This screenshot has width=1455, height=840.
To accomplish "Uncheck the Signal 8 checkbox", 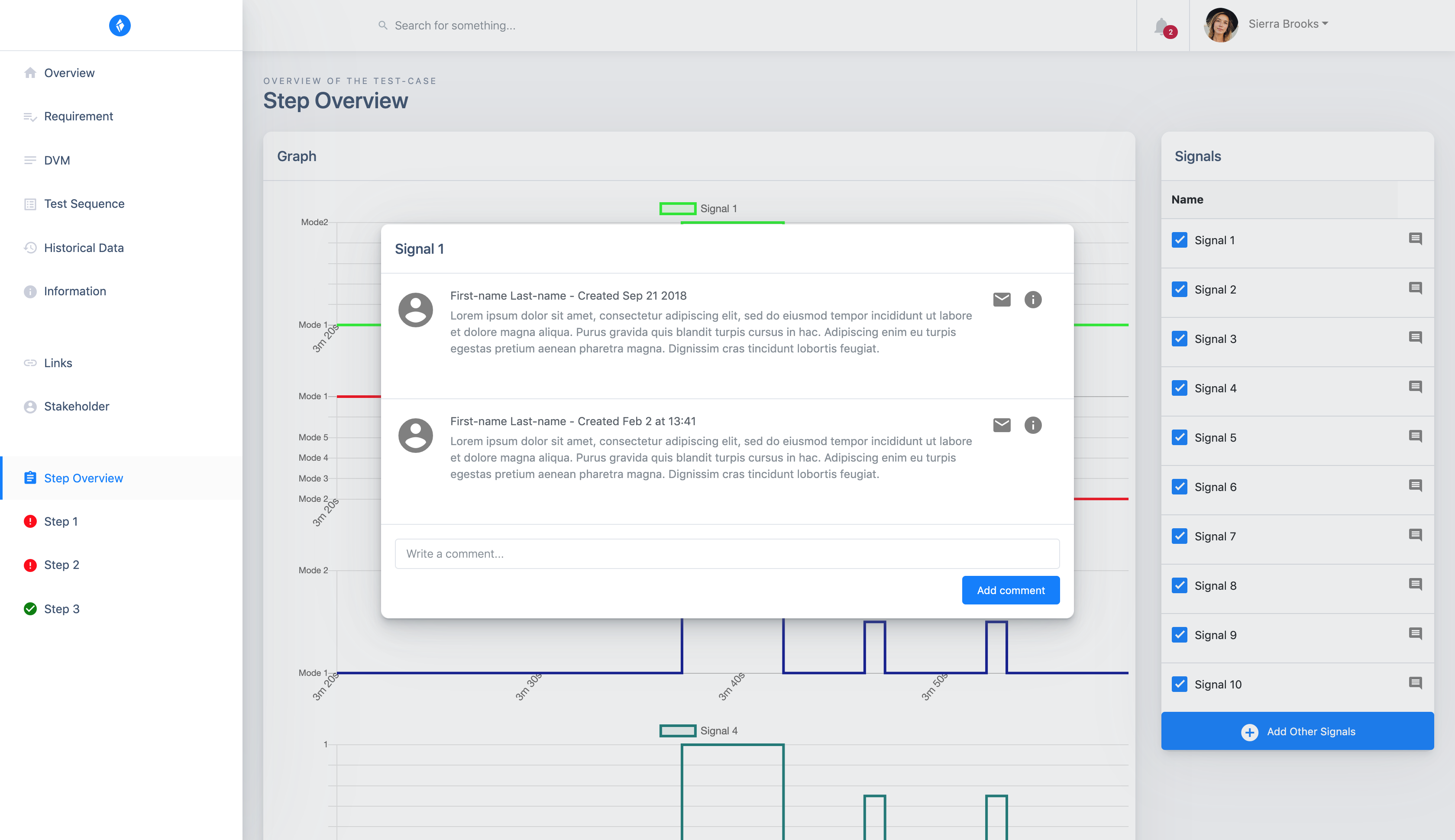I will pos(1180,585).
